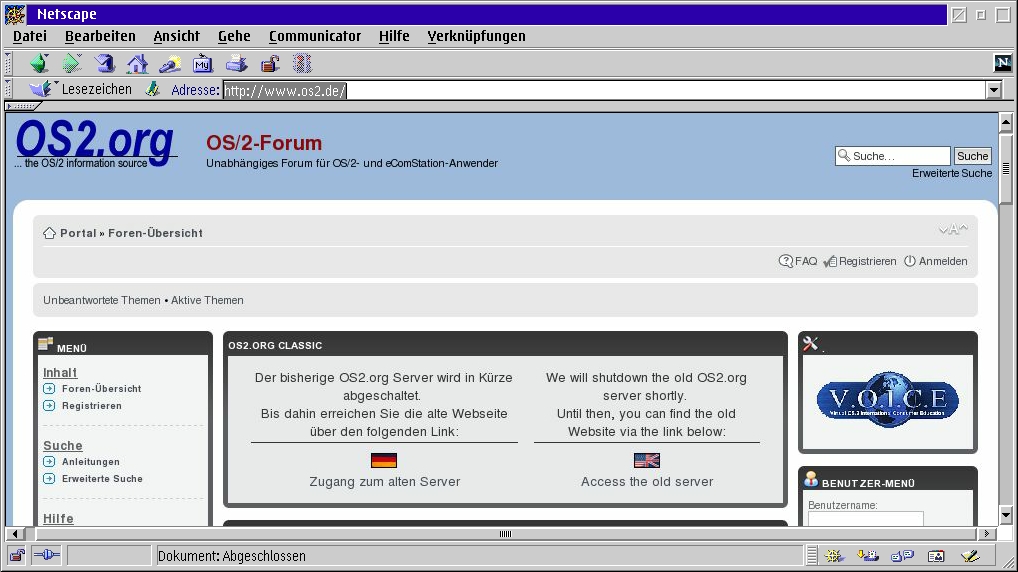Open the Address Book component bar icon
The image size is (1018, 572).
936,556
